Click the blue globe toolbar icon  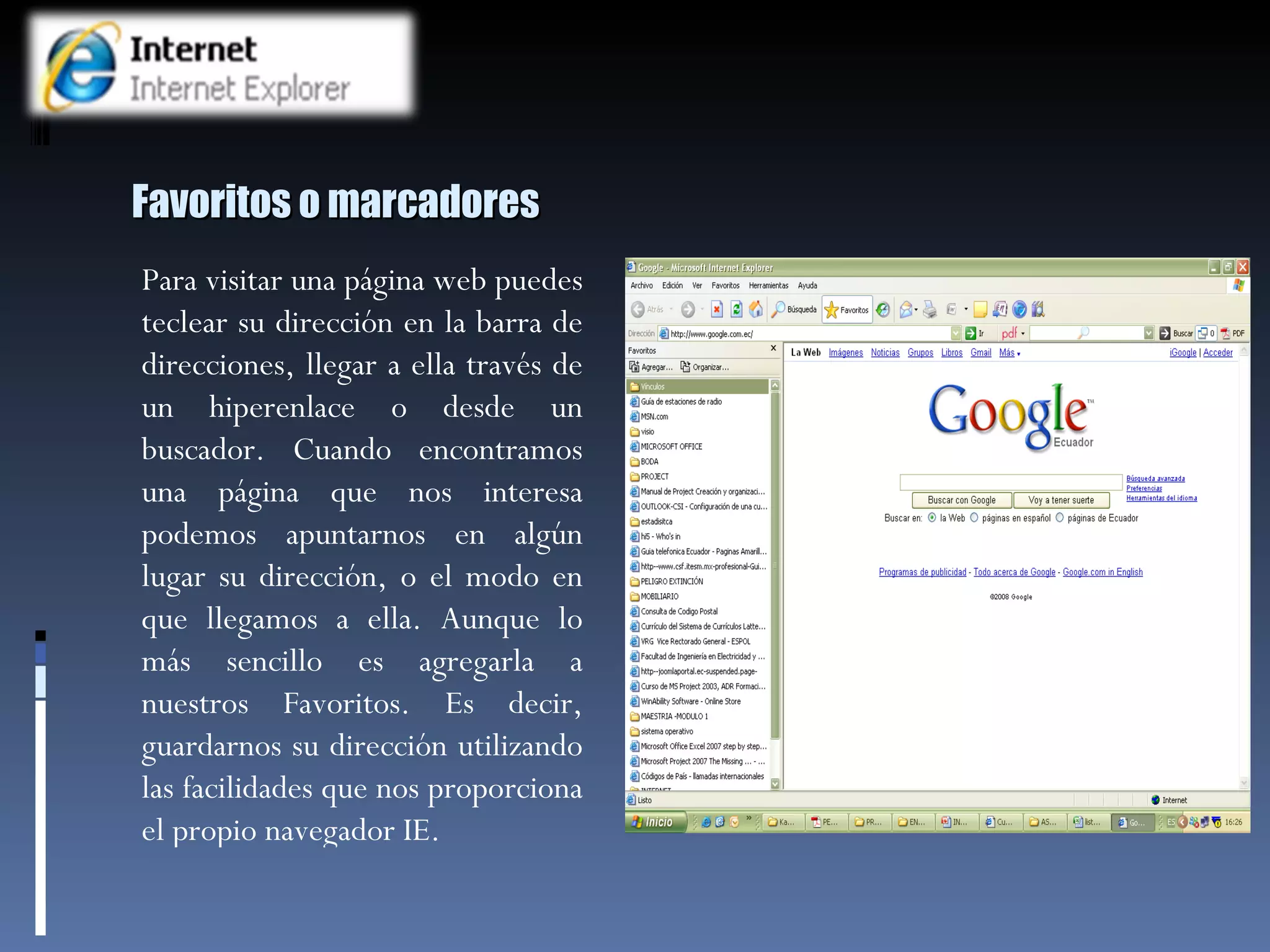click(1019, 309)
